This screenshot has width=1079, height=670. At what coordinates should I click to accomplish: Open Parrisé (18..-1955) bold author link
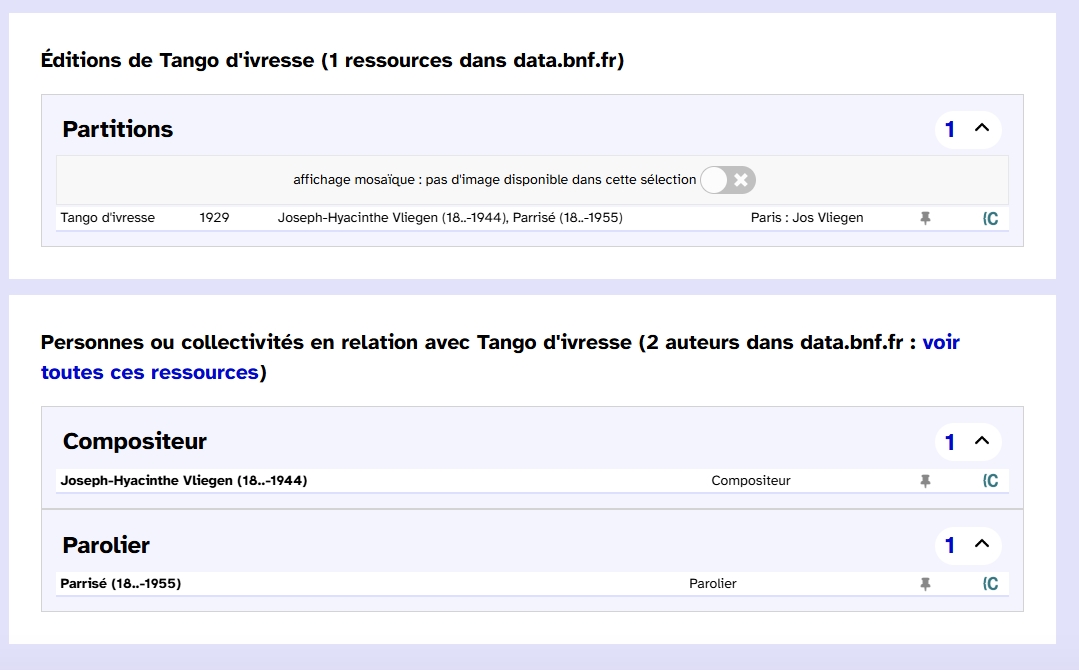click(121, 584)
